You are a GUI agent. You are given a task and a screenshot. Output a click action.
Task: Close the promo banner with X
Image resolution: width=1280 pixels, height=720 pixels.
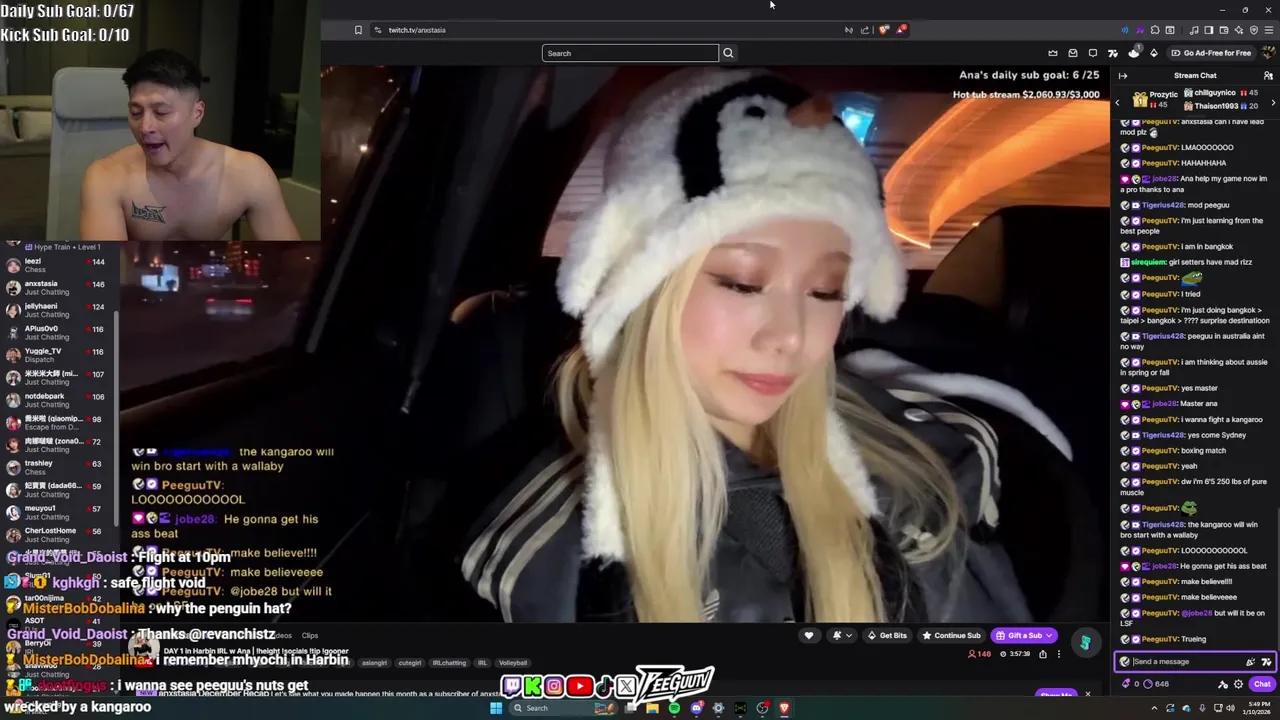[1088, 693]
